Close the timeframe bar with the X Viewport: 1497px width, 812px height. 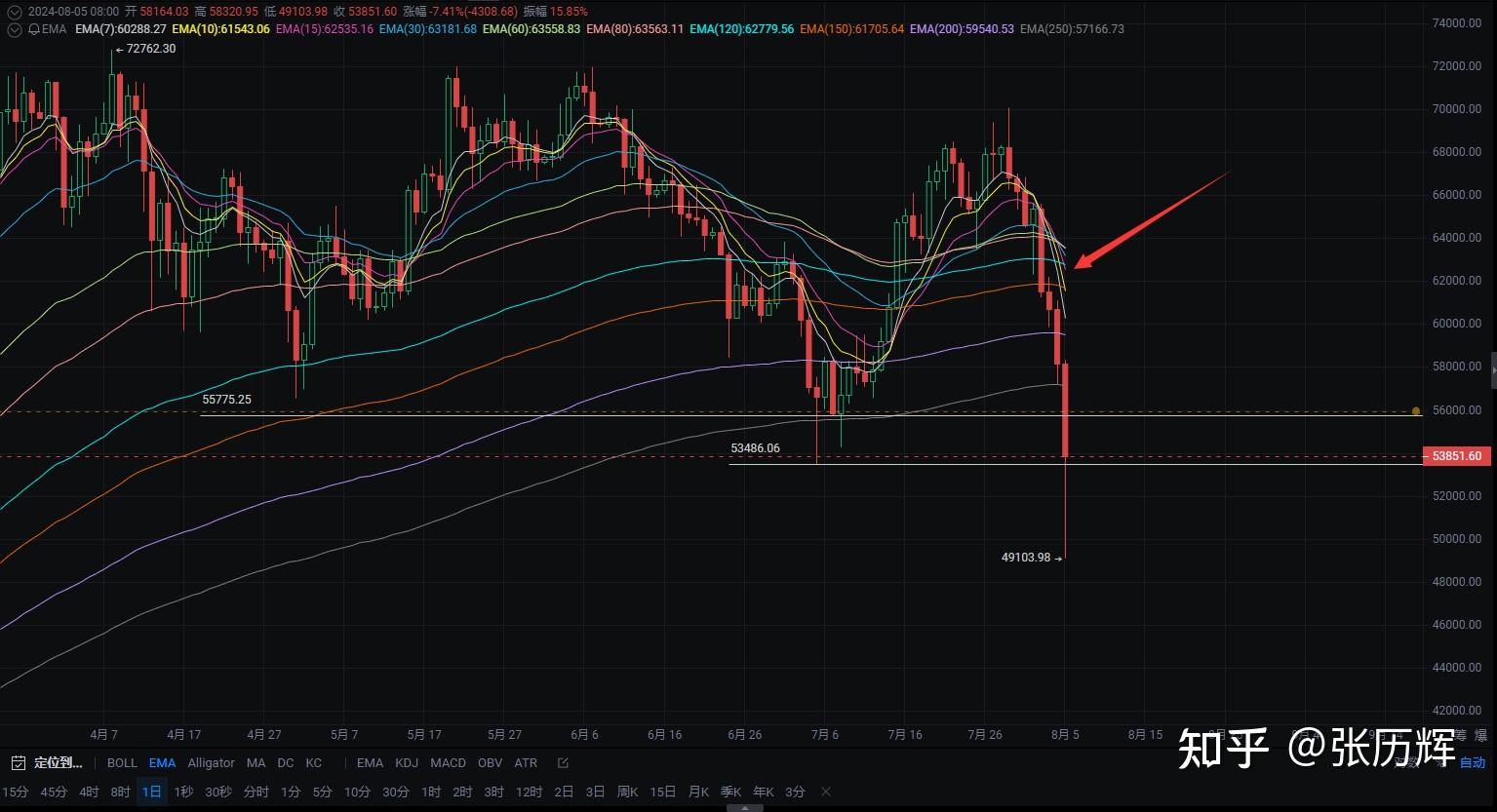[x=826, y=792]
